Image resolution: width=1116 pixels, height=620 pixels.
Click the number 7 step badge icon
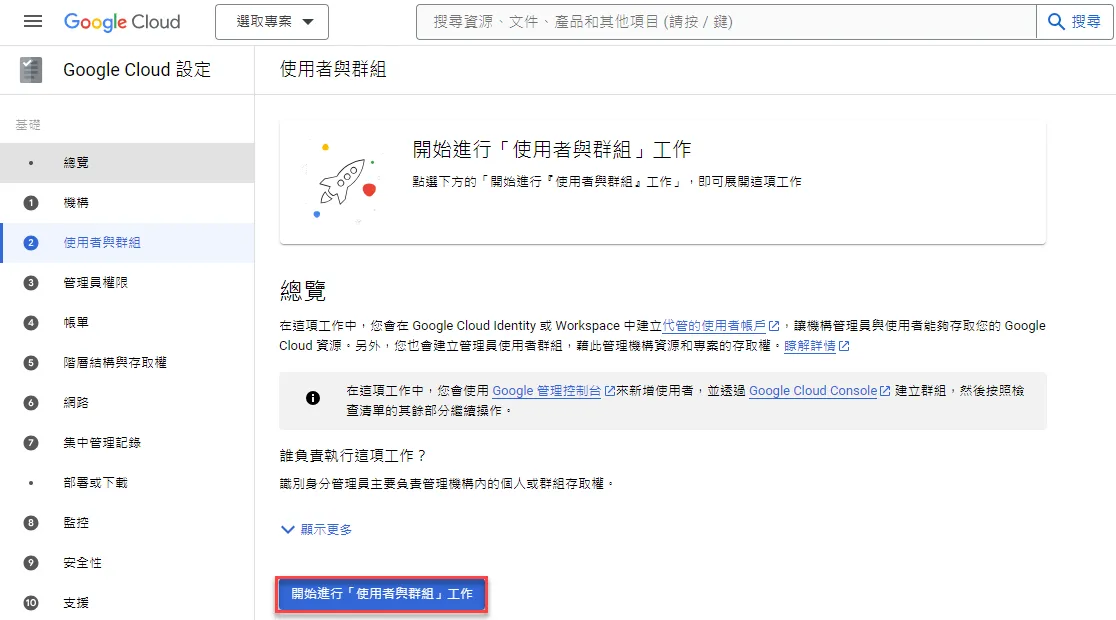(x=31, y=443)
